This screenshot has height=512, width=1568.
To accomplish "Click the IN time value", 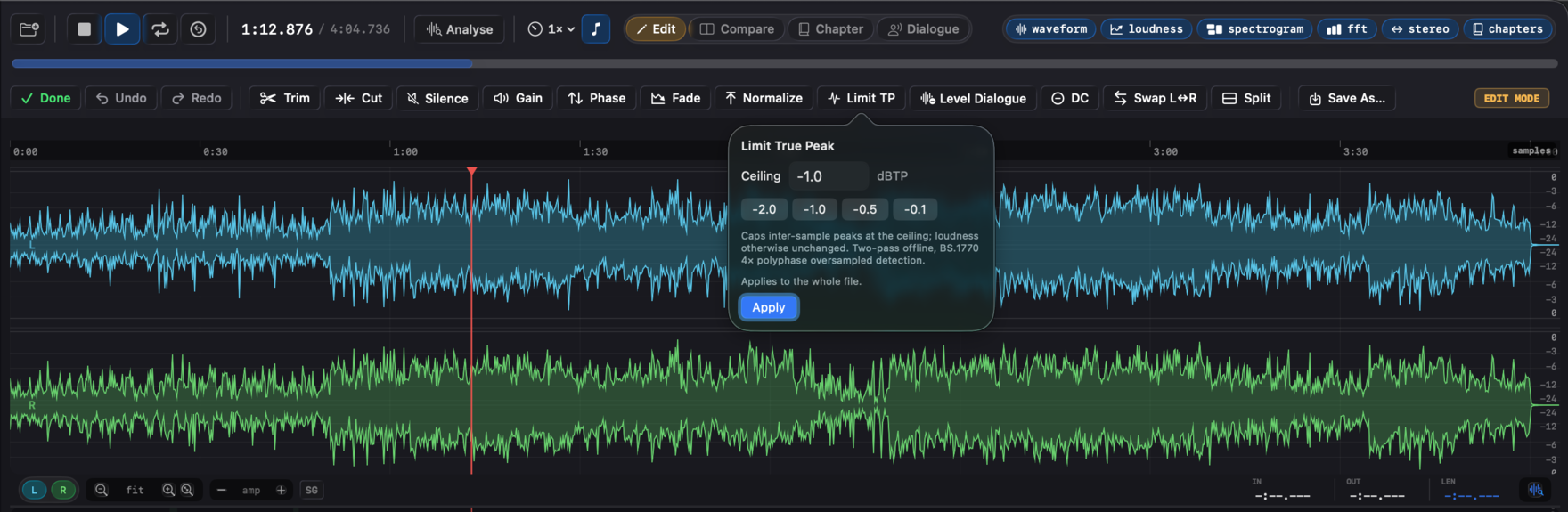I will point(1282,496).
